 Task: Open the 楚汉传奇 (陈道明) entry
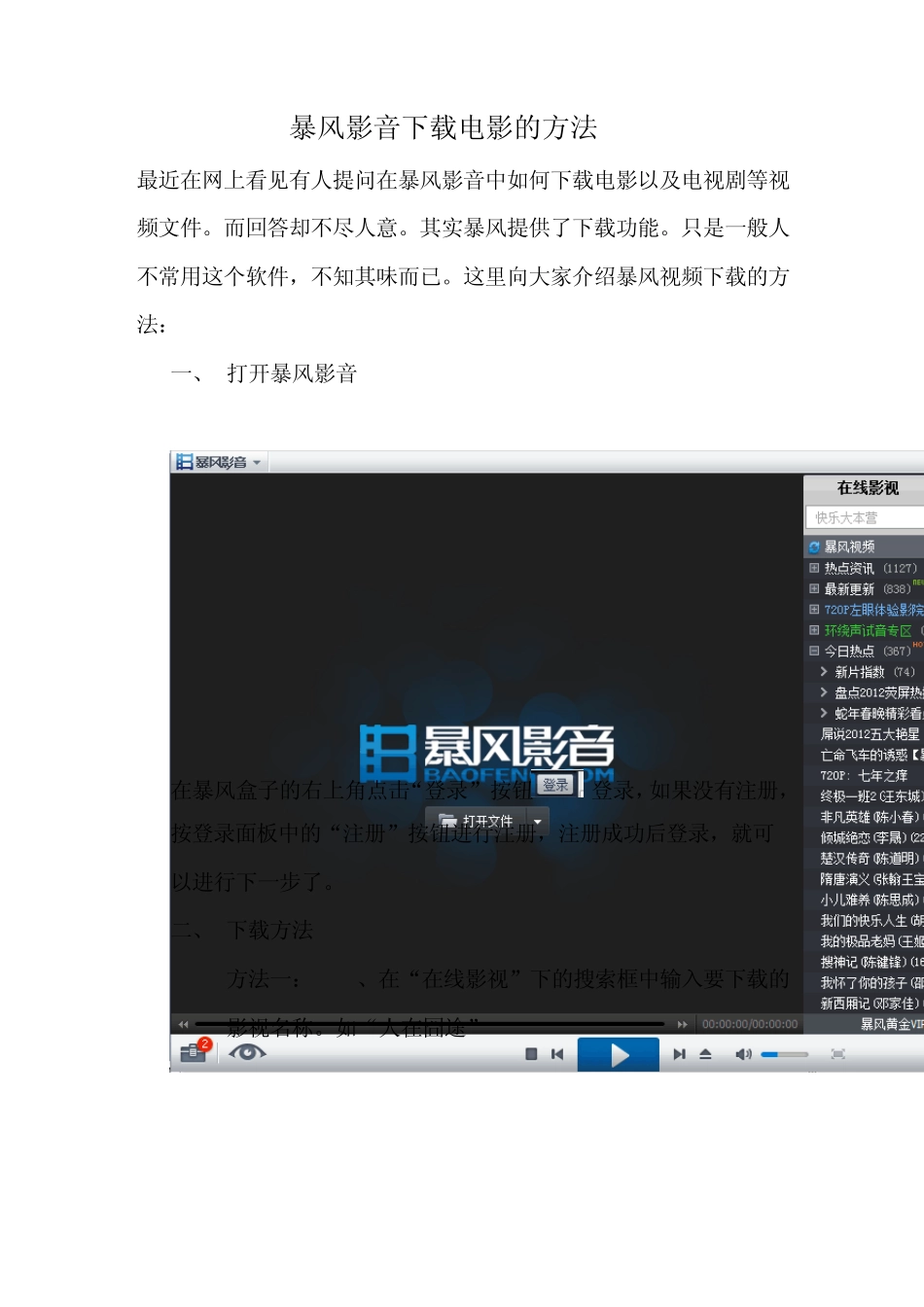(871, 859)
